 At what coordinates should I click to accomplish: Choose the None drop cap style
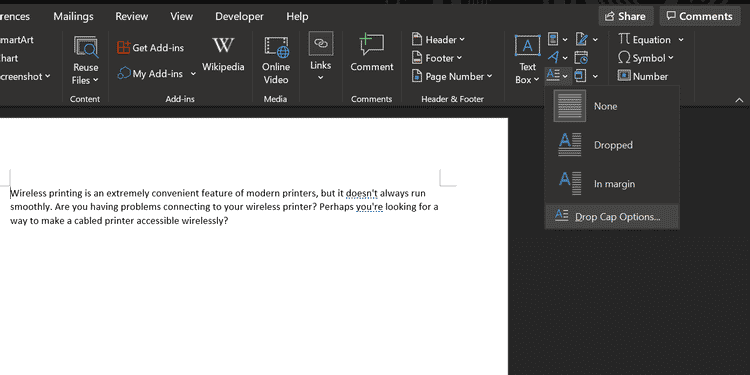[612, 106]
